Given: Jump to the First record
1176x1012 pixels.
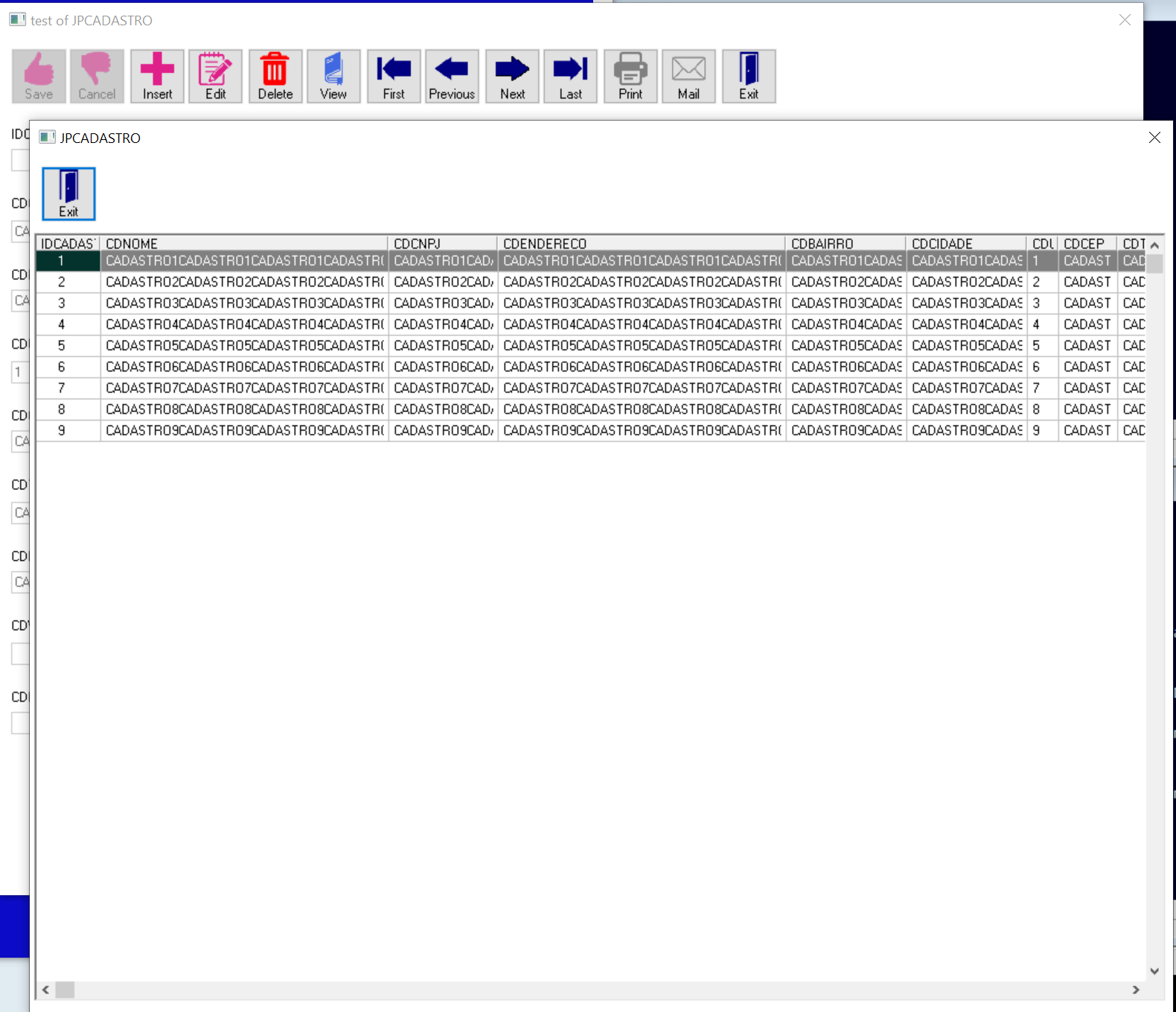Looking at the screenshot, I should [394, 76].
